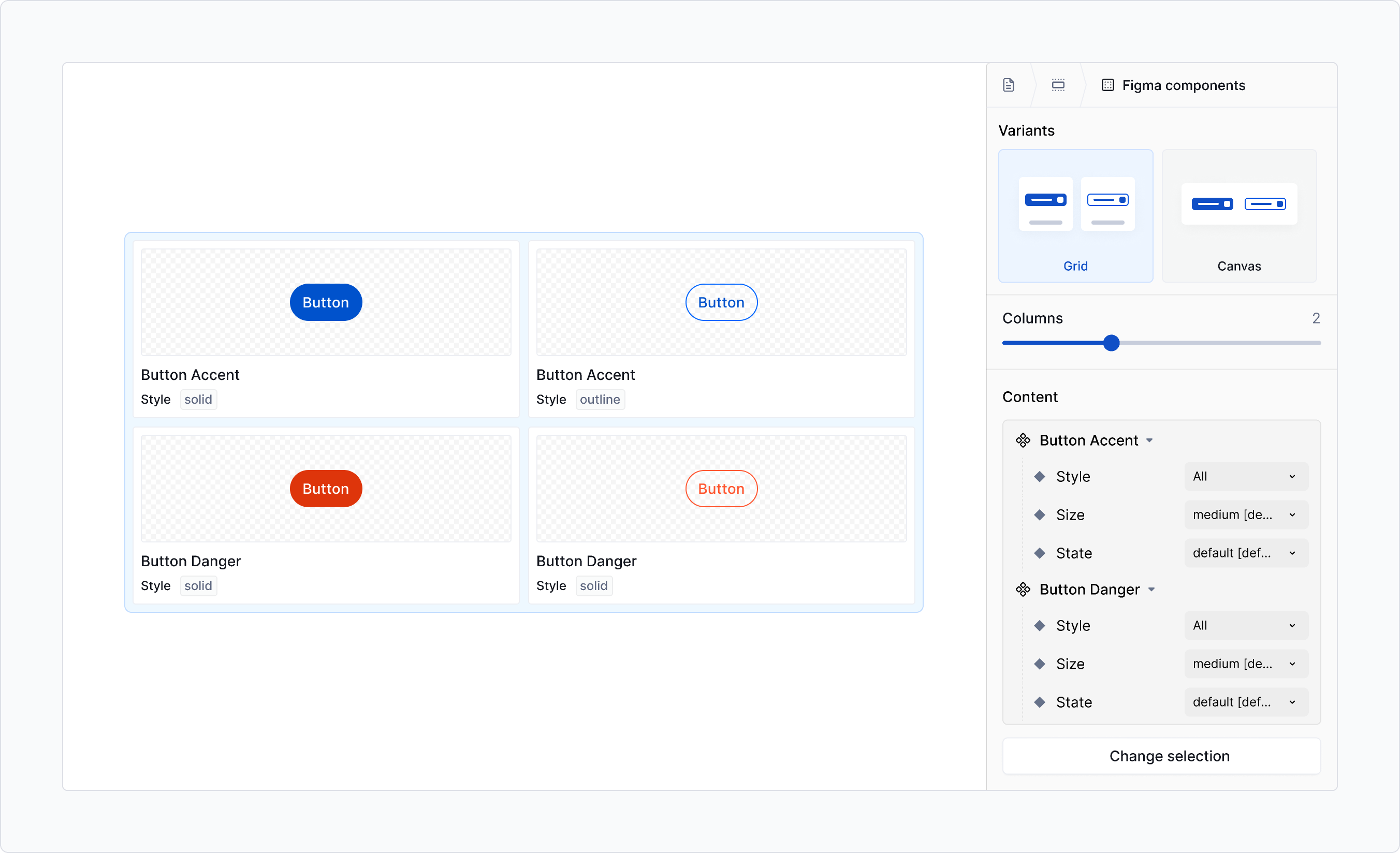
Task: Select the Grid variants layout
Action: pos(1075,216)
